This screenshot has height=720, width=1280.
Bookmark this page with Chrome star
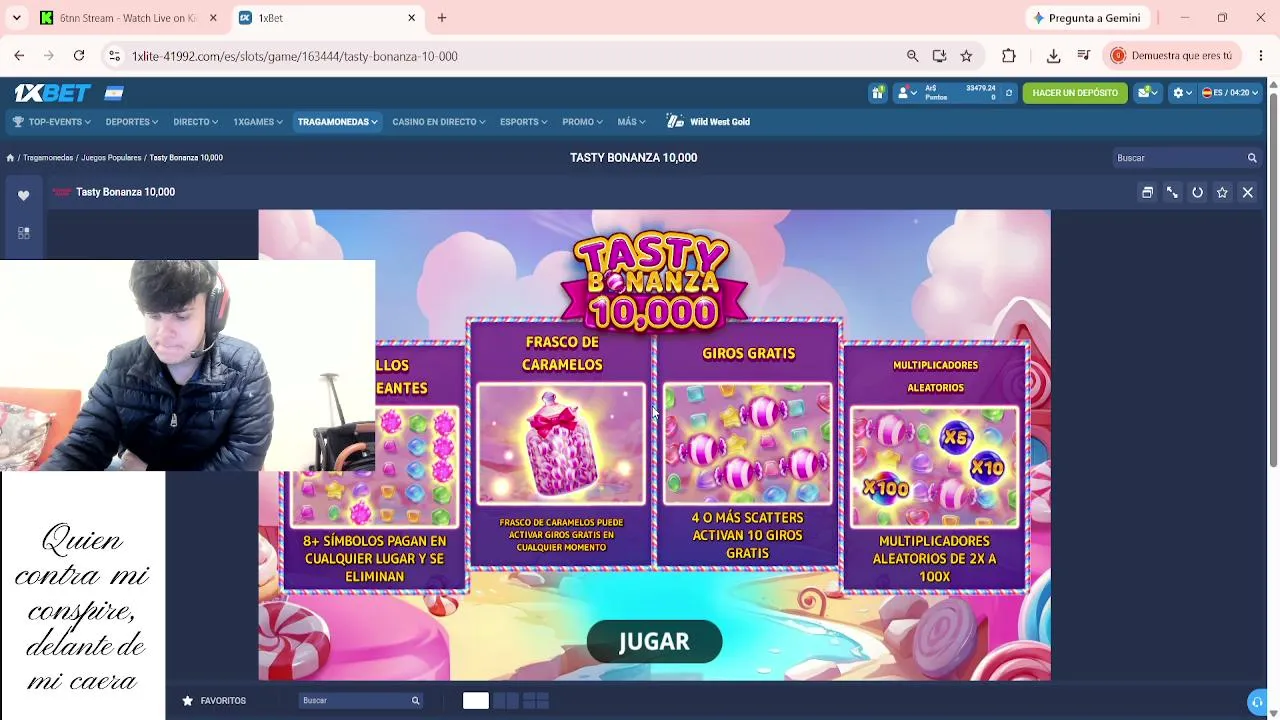966,56
